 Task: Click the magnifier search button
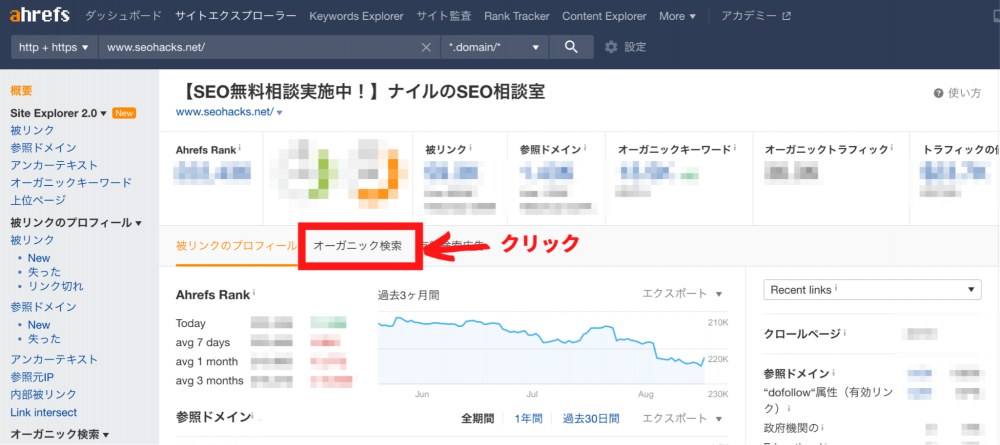[x=571, y=47]
